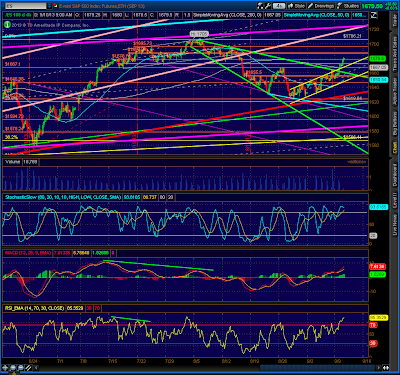The width and height of the screenshot is (400, 375).
Task: Click the double-arrow expand icon at bottom right
Action: click(x=386, y=368)
